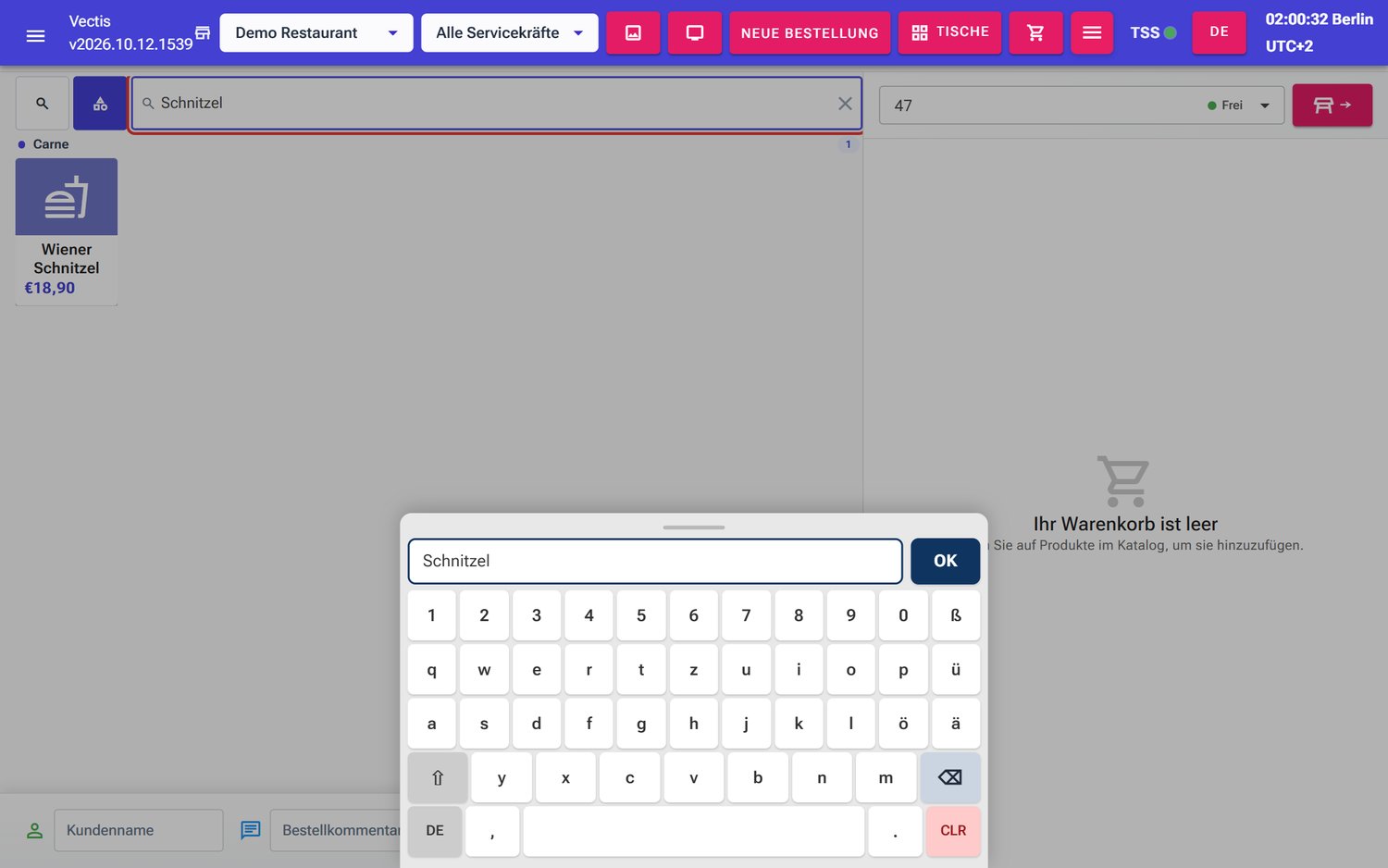Open the hamburger main menu
Screen dimensions: 1388x868
(35, 35)
